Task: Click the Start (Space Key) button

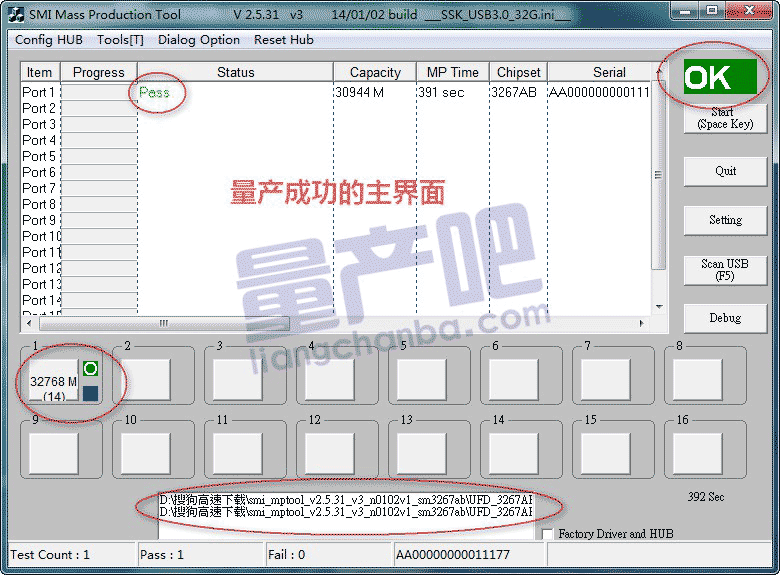Action: (725, 118)
